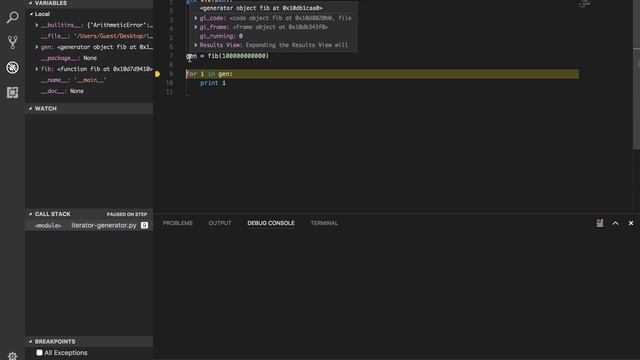Expand gi_code in the hover popup
This screenshot has height=360, width=640.
click(196, 18)
